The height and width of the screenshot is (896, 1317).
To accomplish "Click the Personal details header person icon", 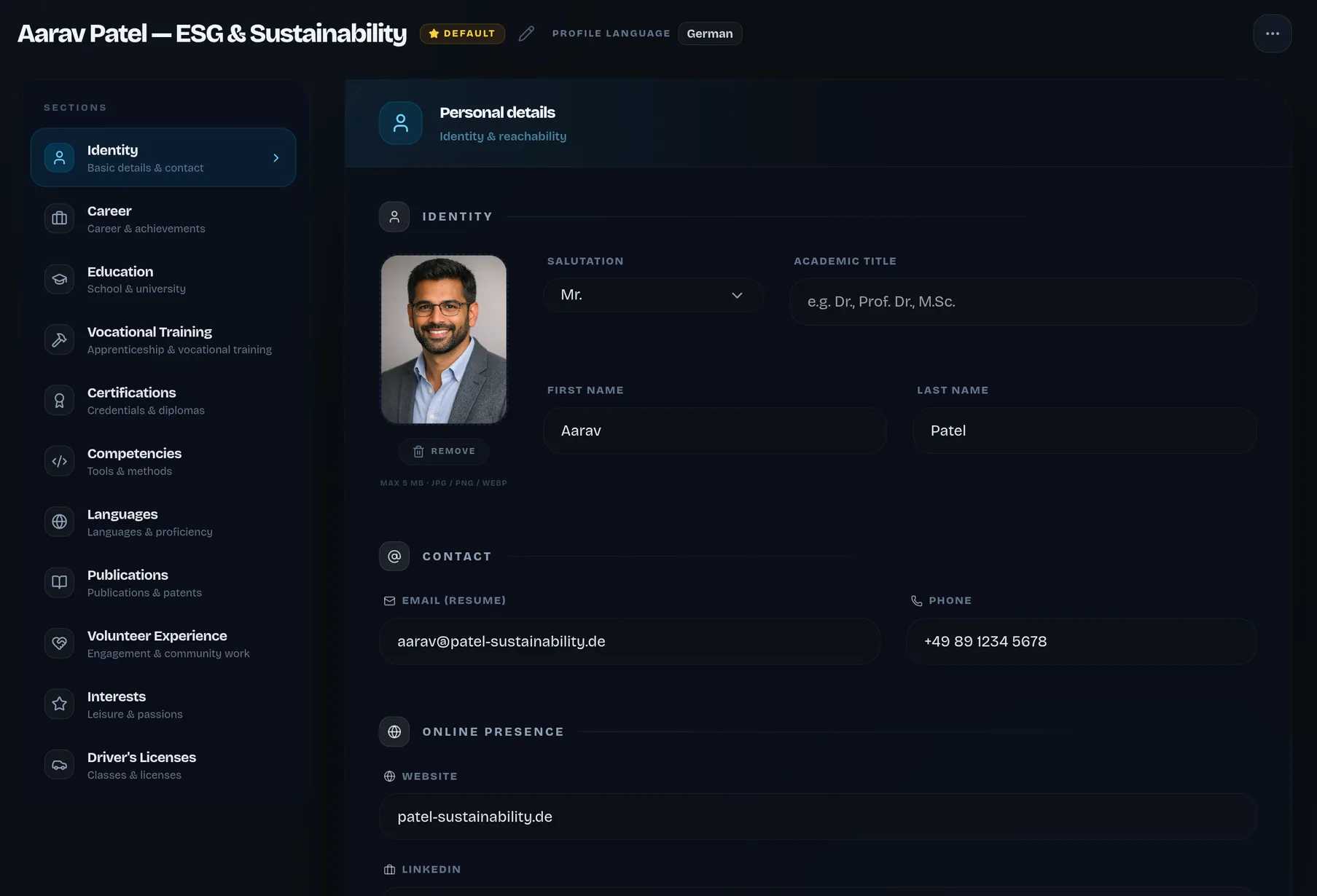I will (x=400, y=123).
